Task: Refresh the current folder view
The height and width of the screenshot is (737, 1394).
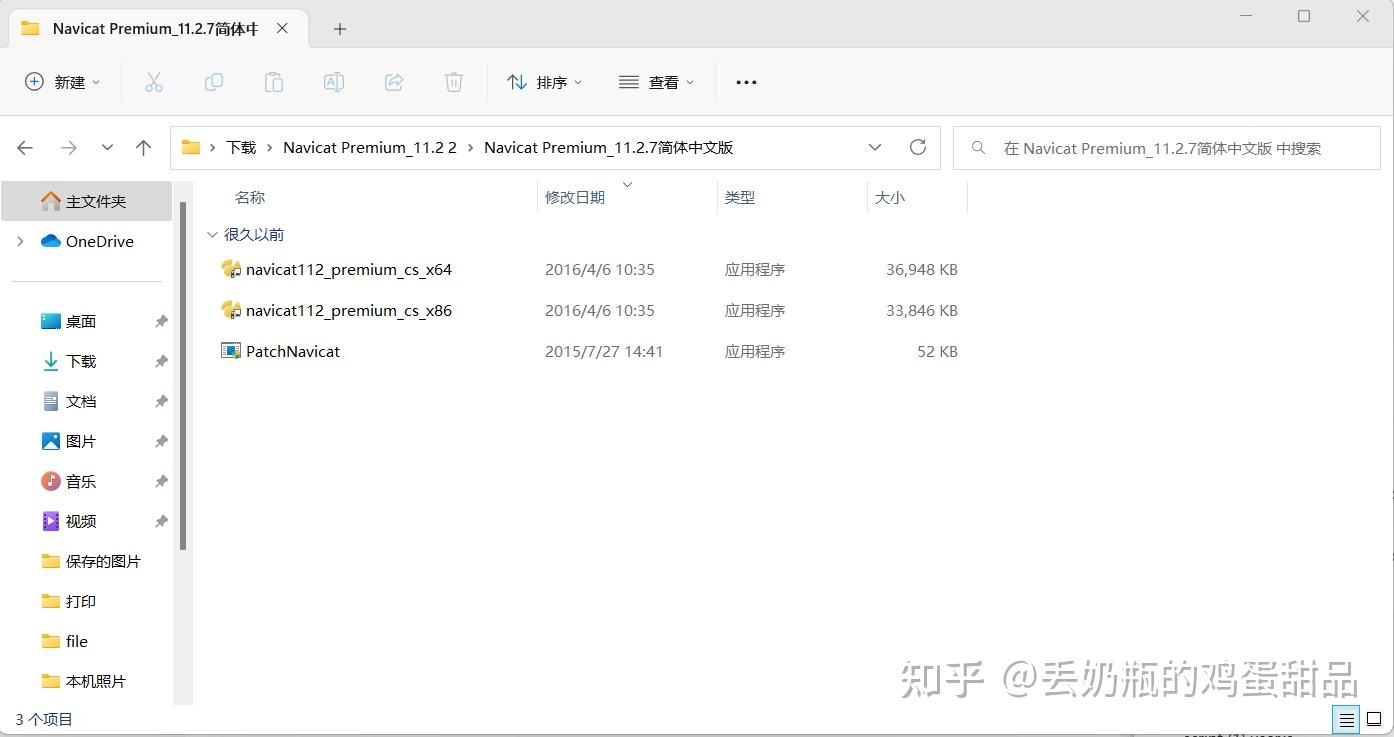Action: 917,147
